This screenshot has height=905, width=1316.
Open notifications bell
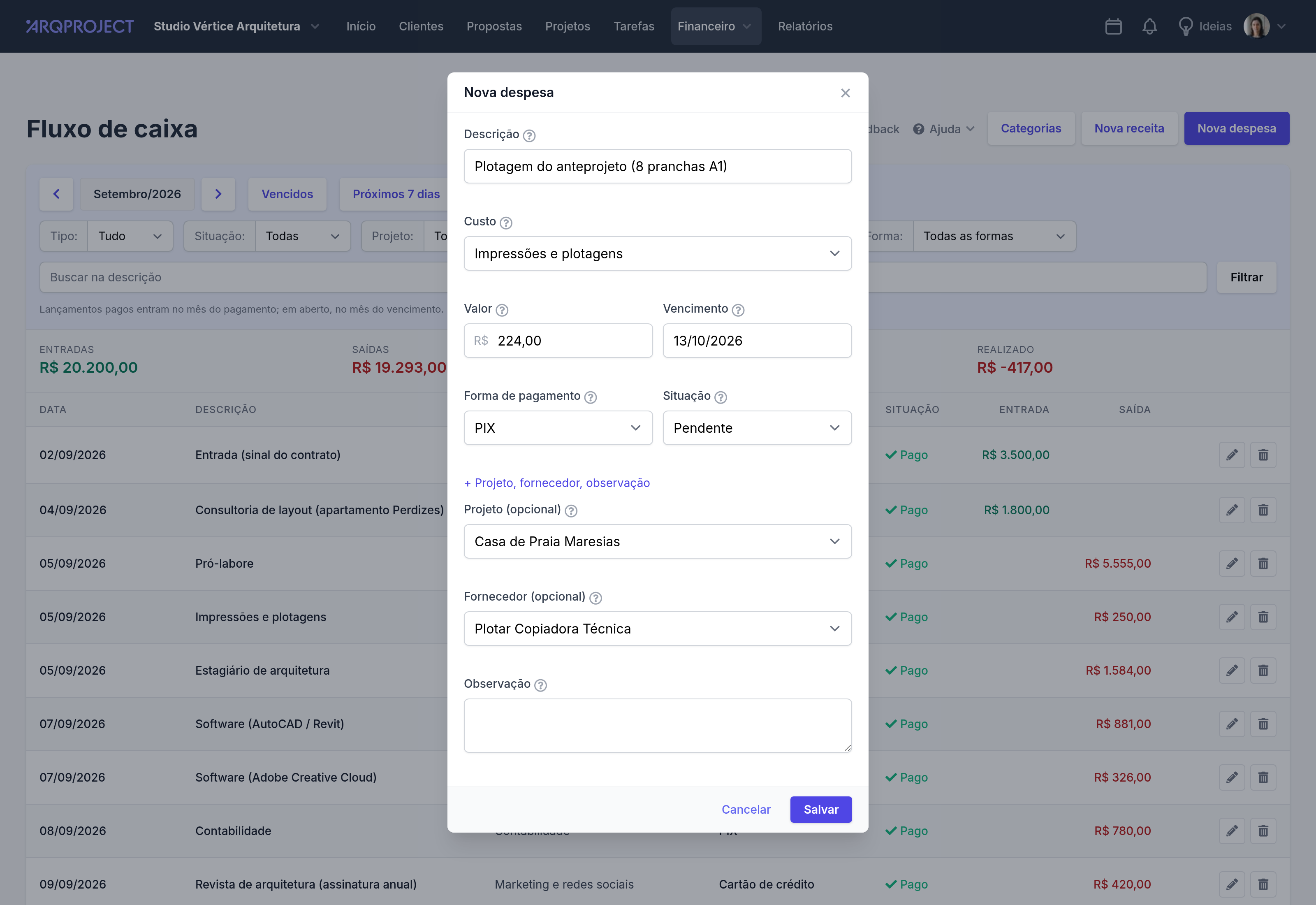coord(1149,27)
